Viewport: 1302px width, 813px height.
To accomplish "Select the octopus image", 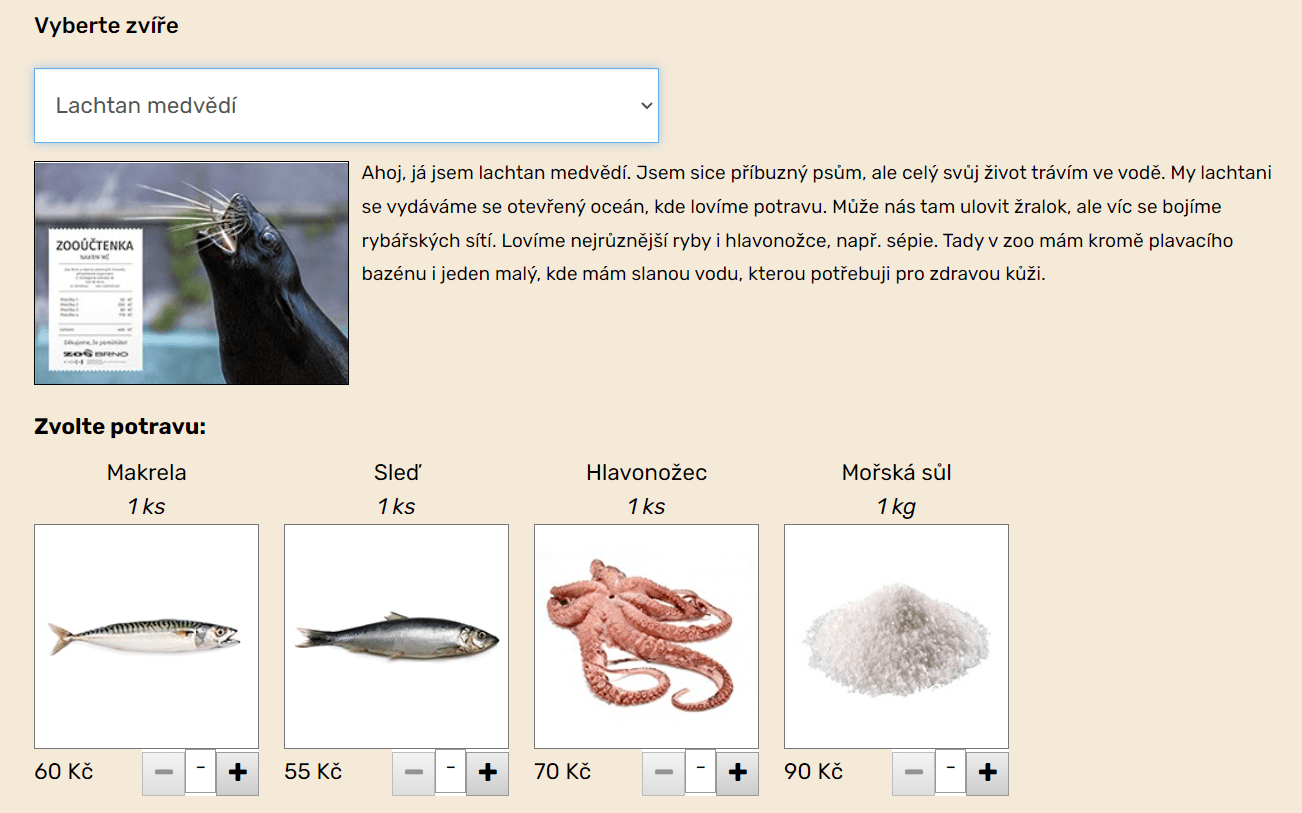I will point(646,636).
